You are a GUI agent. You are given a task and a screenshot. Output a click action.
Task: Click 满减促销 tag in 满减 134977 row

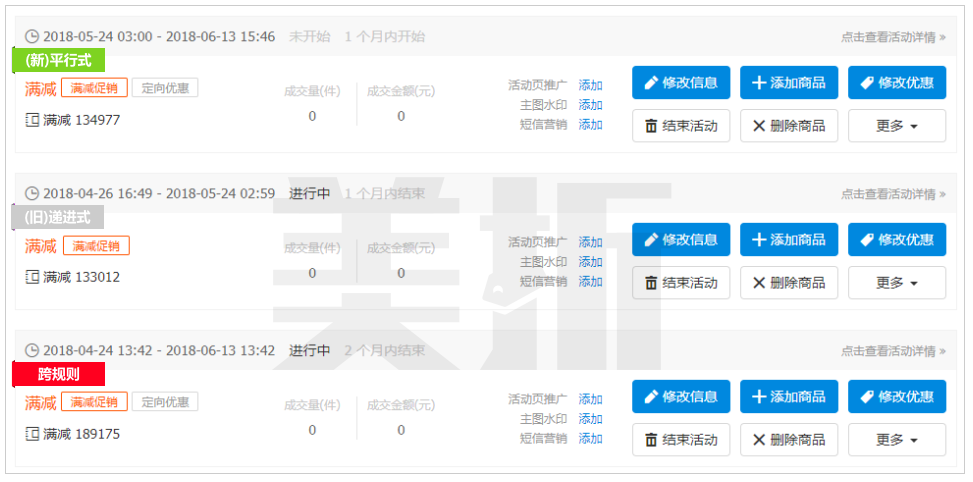[94, 88]
